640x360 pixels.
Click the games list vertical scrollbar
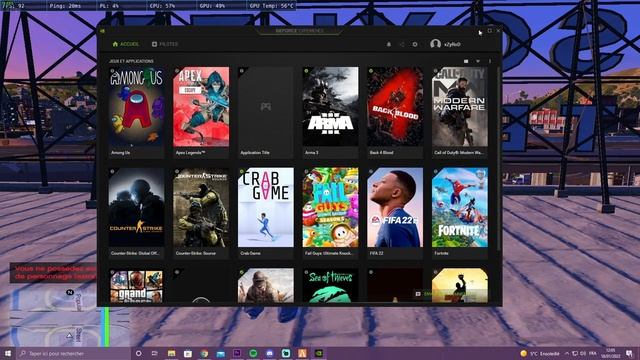[498, 159]
